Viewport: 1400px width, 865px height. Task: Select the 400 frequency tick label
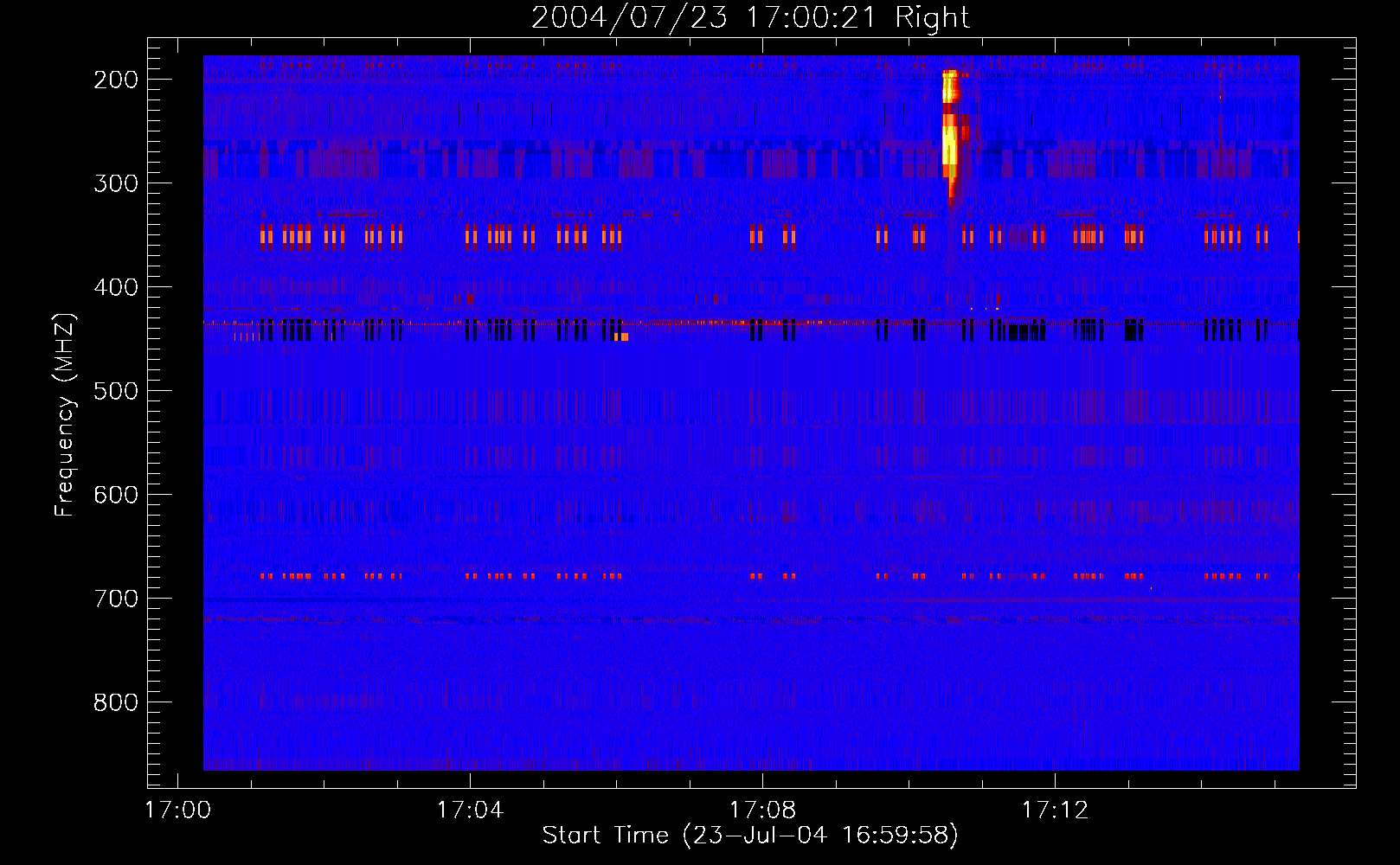click(x=116, y=287)
